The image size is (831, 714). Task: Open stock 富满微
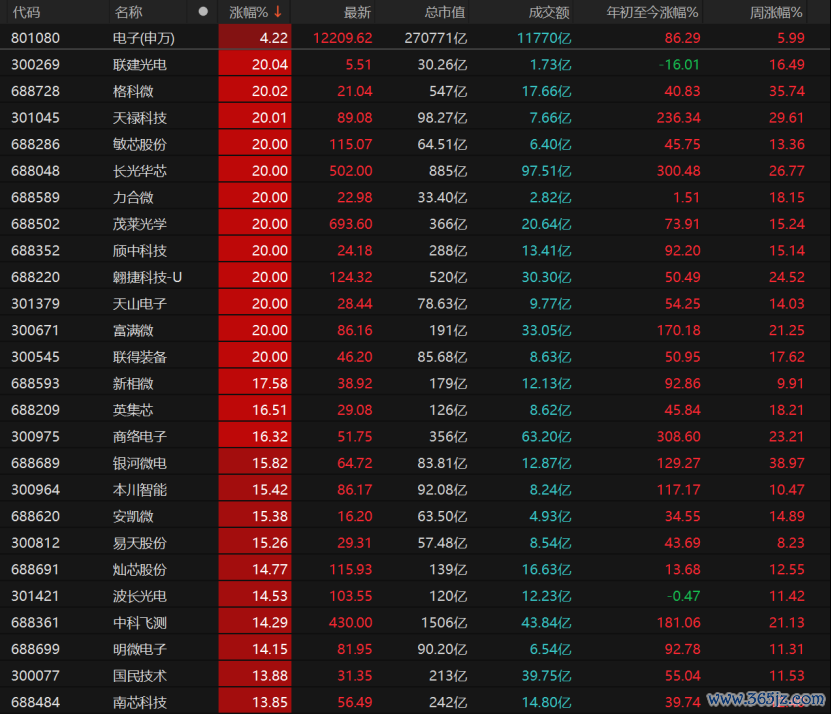(x=133, y=330)
